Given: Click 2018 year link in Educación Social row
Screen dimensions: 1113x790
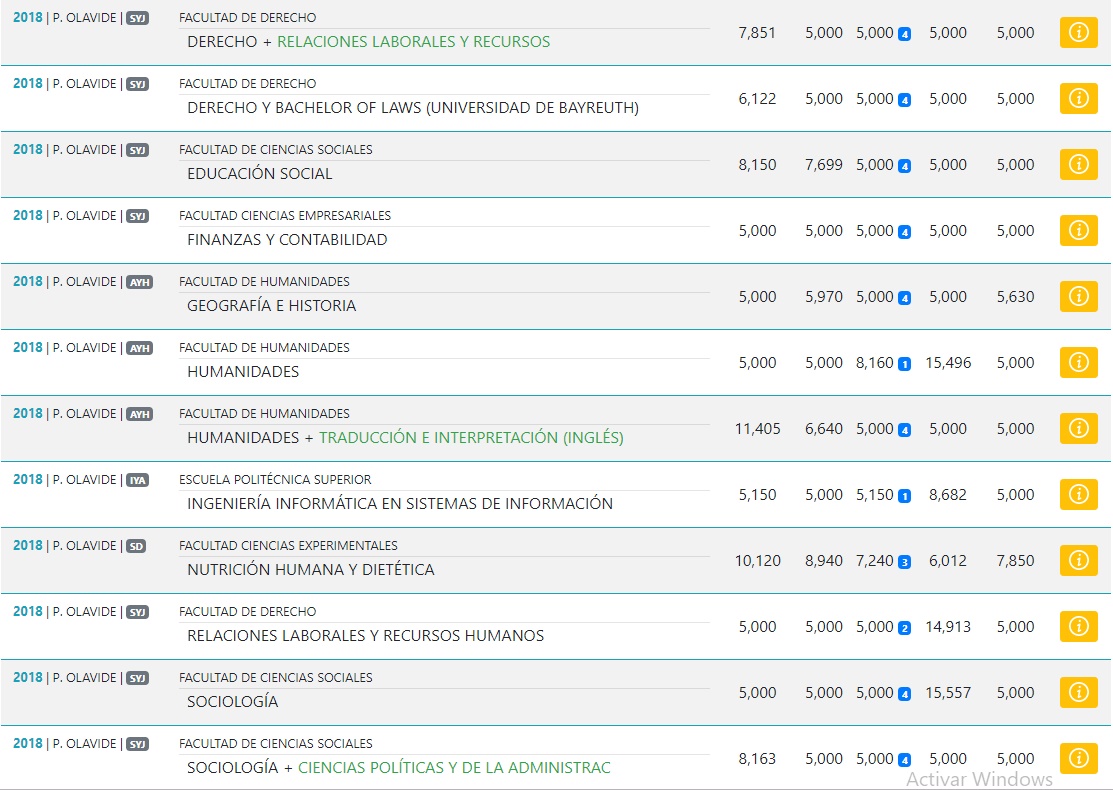Looking at the screenshot, I should 28,150.
